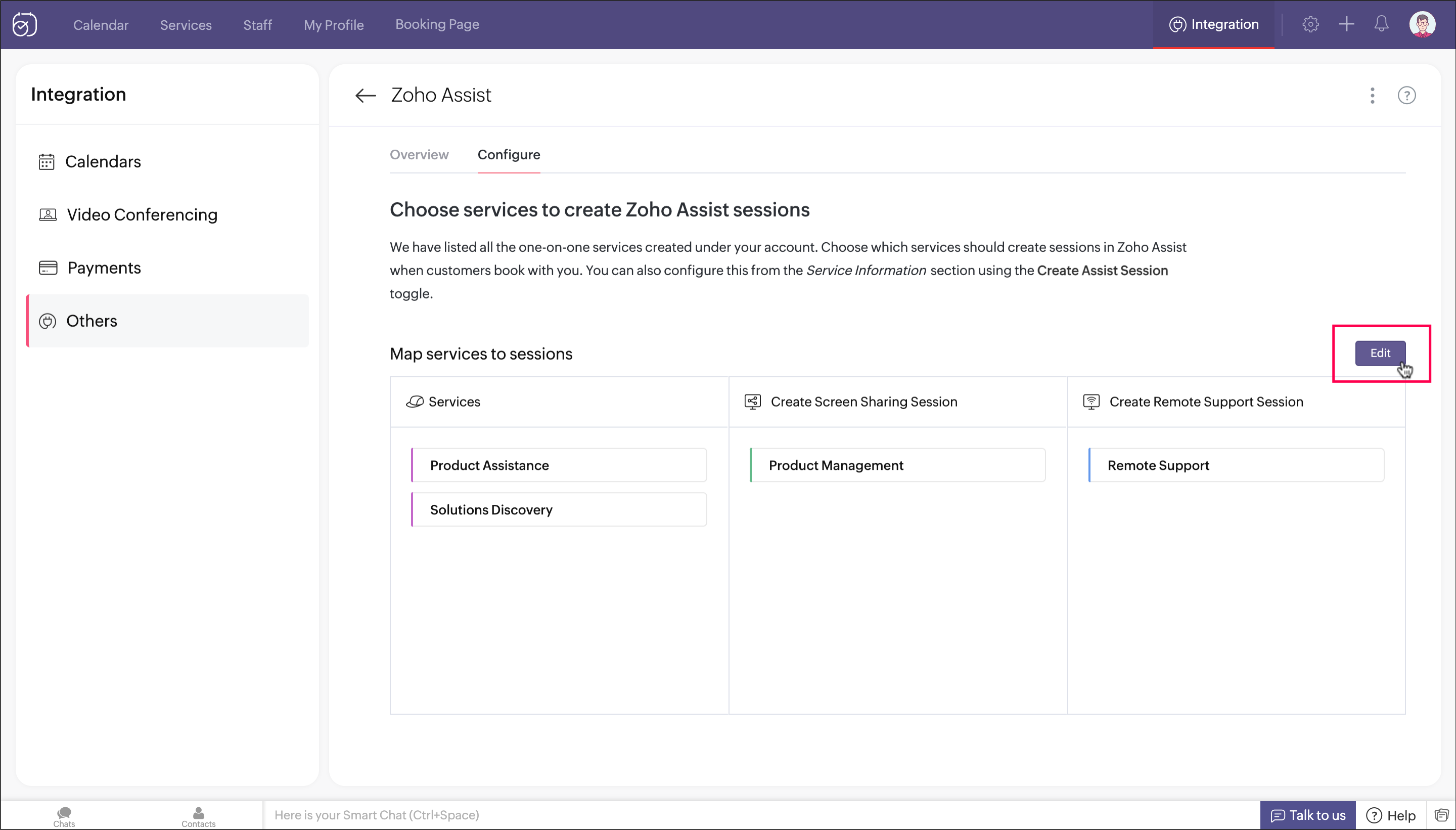This screenshot has height=830, width=1456.
Task: Select the Remote Support service card
Action: coord(1236,465)
